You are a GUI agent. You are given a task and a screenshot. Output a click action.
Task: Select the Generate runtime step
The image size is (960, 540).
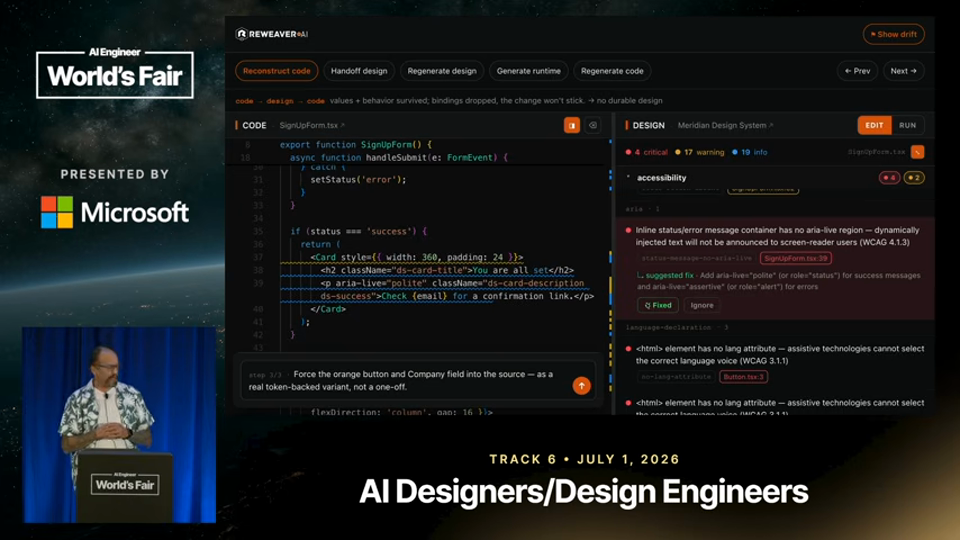point(528,71)
